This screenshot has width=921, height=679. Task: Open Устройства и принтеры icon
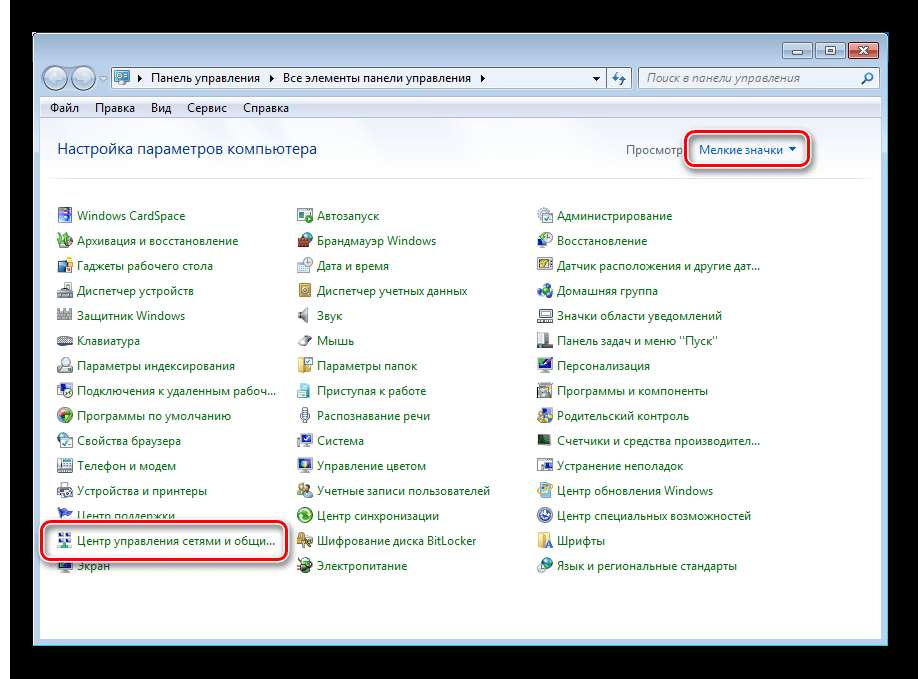[65, 490]
